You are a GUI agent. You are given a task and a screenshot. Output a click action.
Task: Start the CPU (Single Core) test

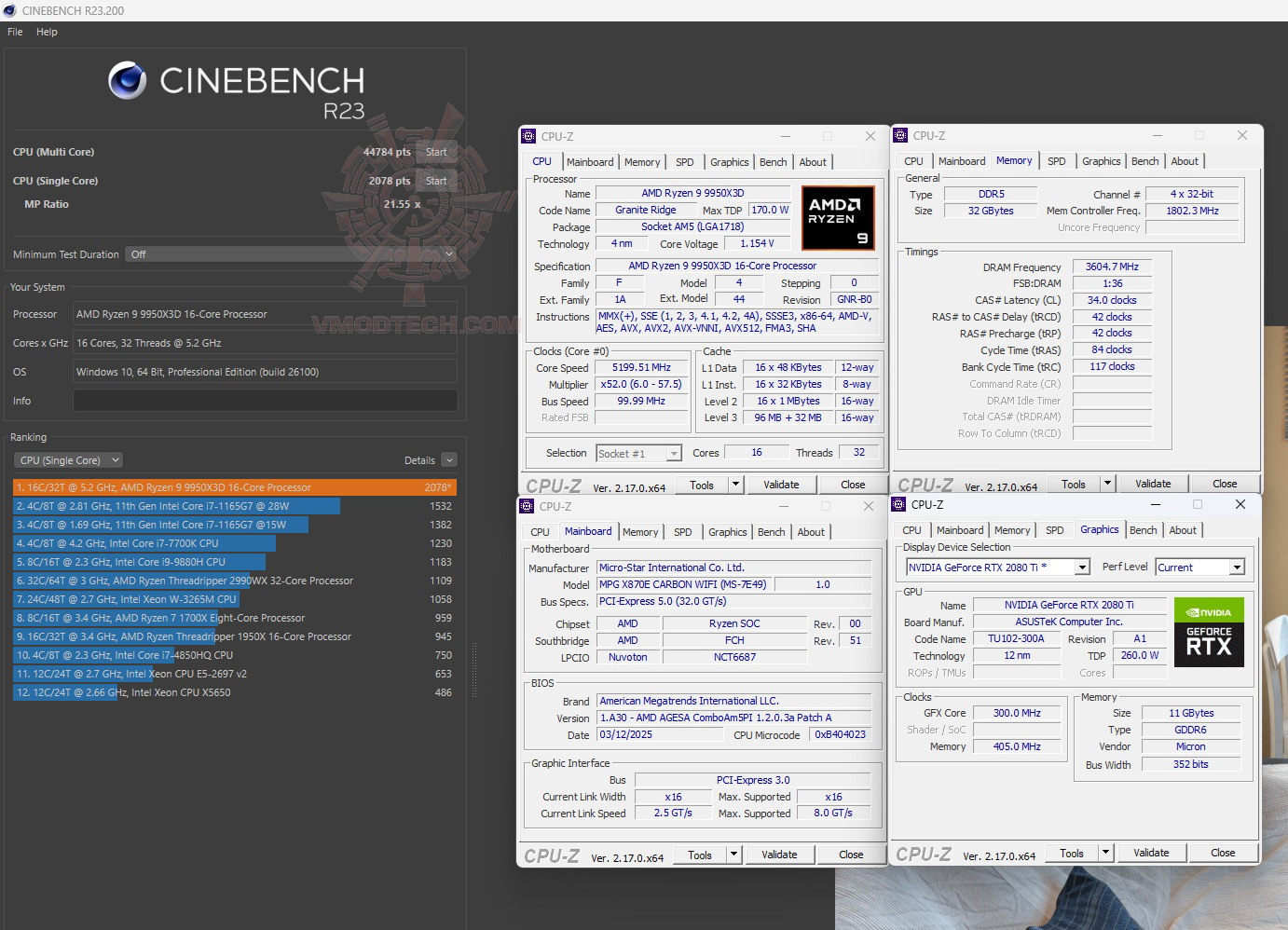click(x=436, y=181)
